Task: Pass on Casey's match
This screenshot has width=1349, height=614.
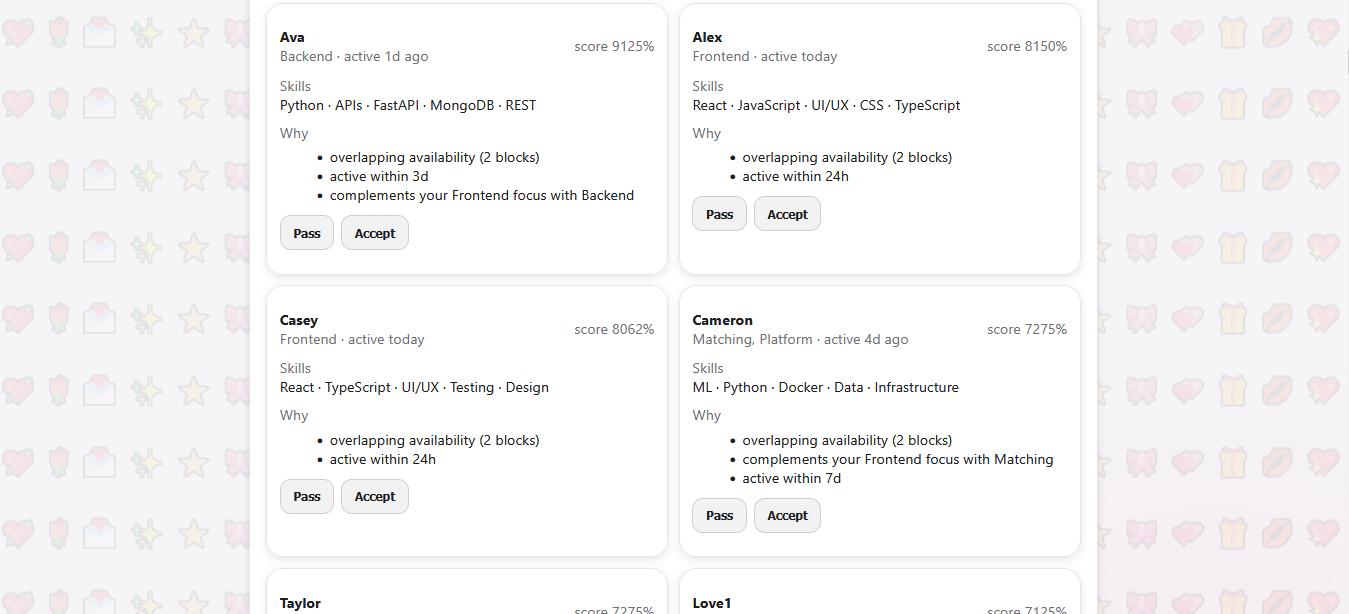Action: pos(307,496)
